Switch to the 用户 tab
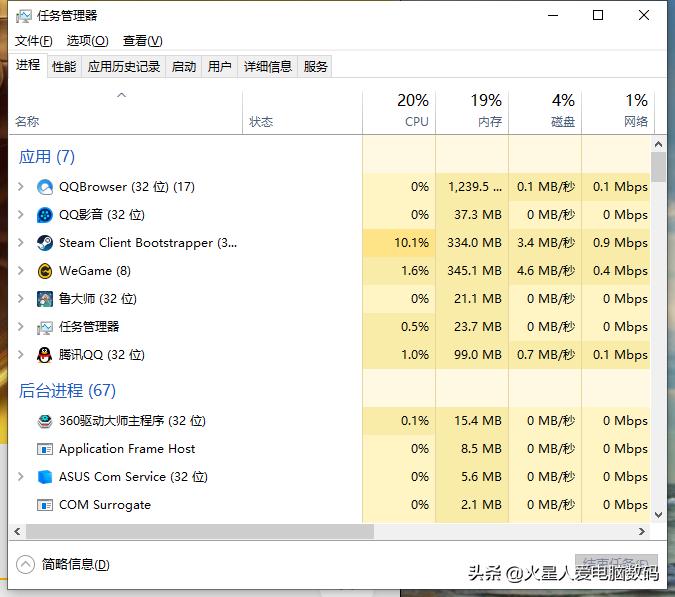 click(x=219, y=66)
